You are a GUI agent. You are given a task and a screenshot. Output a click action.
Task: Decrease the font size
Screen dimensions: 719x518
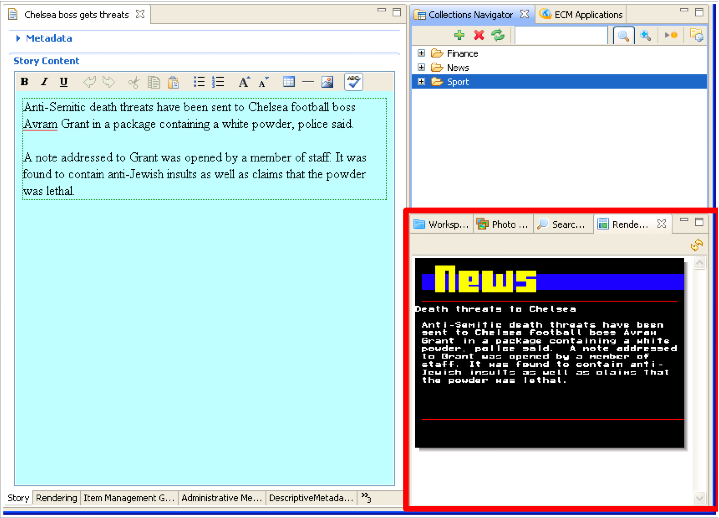click(x=263, y=83)
